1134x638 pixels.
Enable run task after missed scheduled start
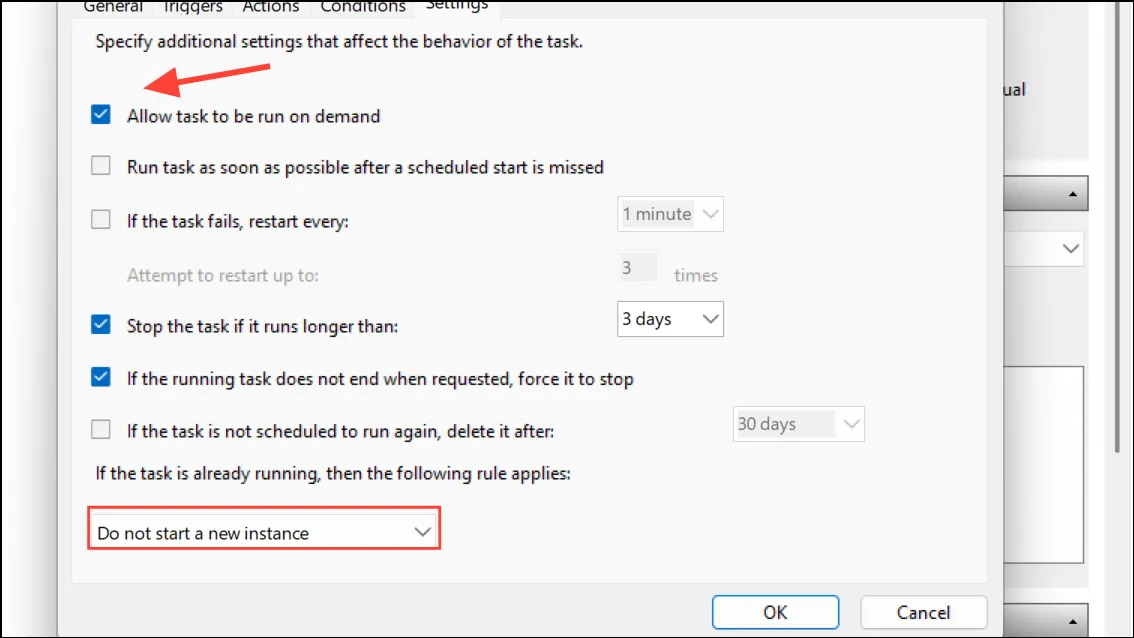101,166
